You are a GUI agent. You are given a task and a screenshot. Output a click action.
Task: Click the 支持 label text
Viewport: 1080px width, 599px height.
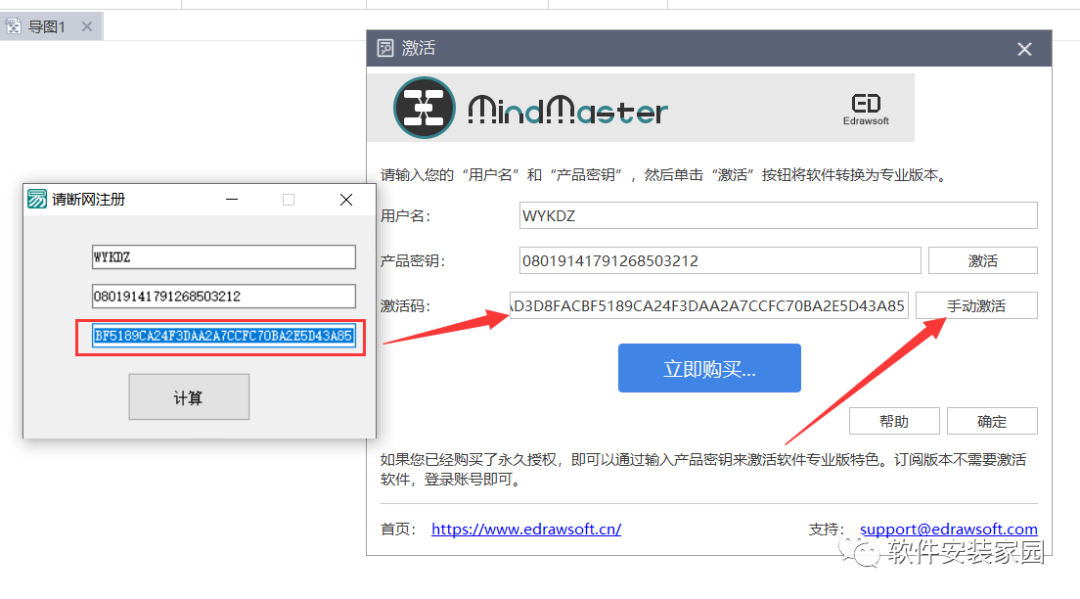[x=826, y=529]
